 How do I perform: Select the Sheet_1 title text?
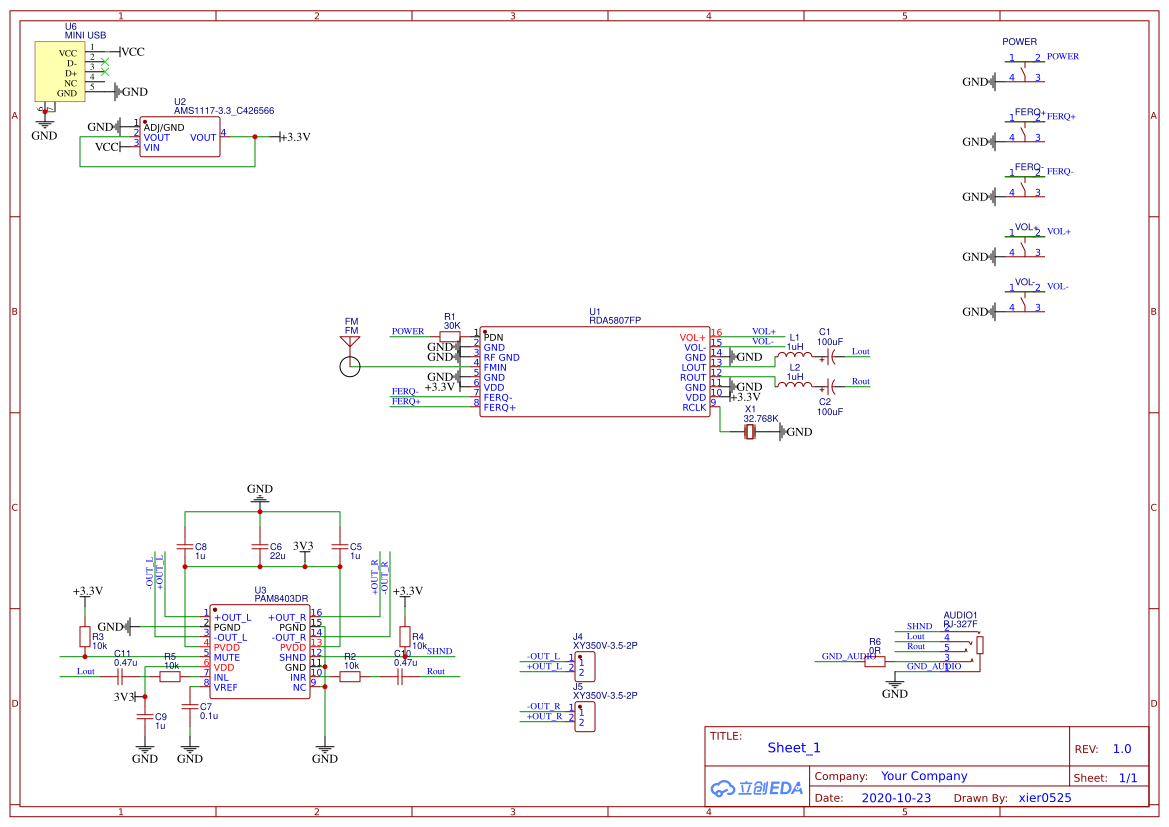coord(794,748)
